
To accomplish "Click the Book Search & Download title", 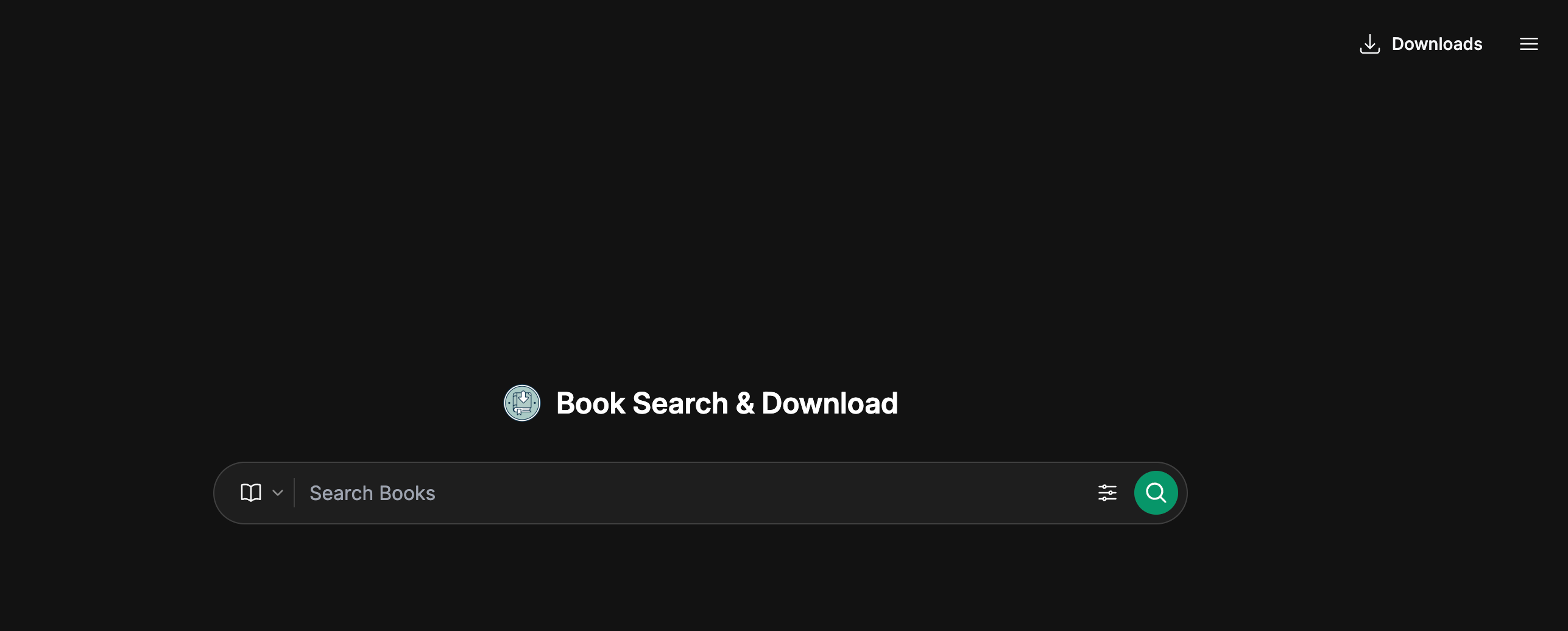I will click(727, 403).
